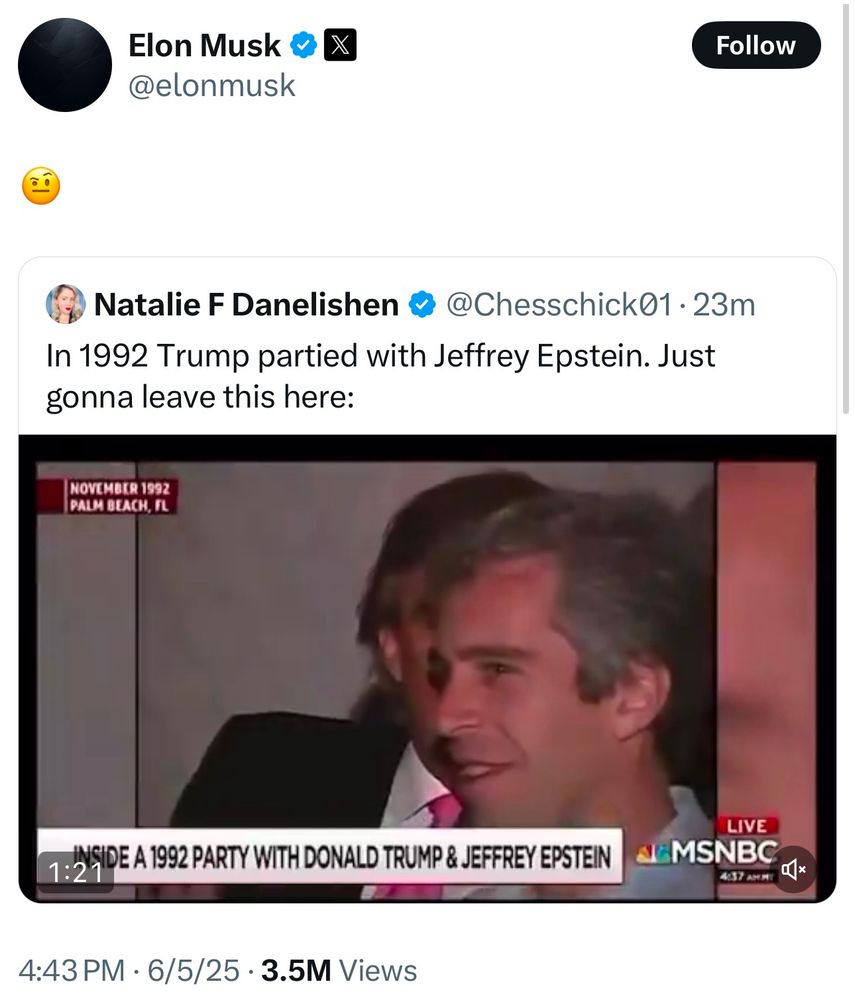Screen dimensions: 855x1000
Task: Open the @elonmusk handle
Action: click(x=212, y=86)
